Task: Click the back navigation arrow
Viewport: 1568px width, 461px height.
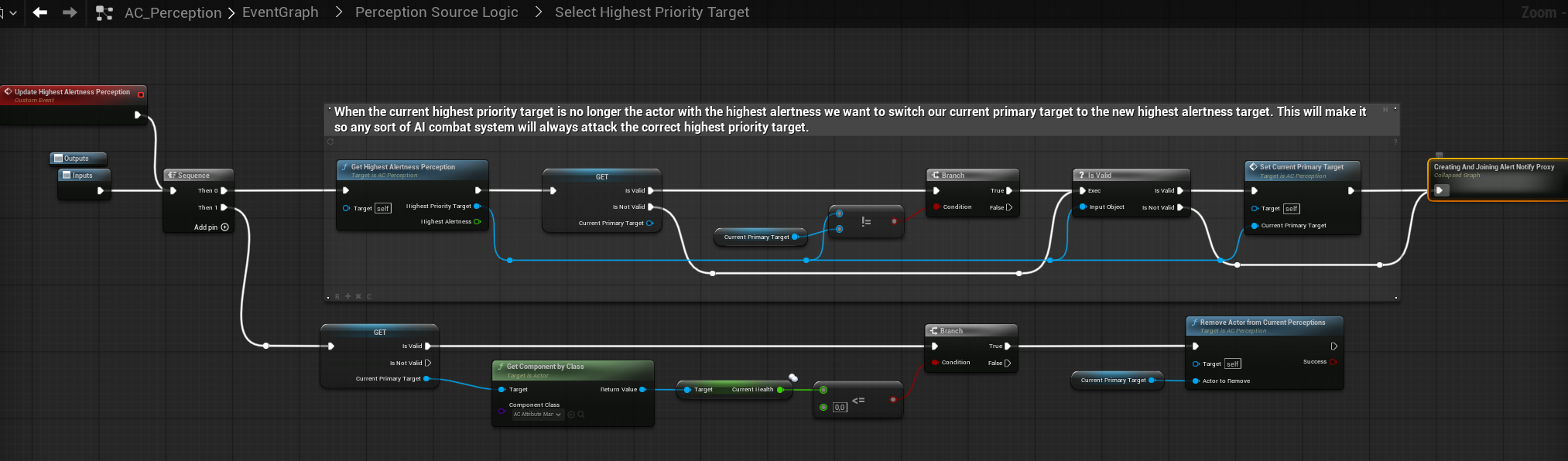Action: pyautogui.click(x=40, y=12)
